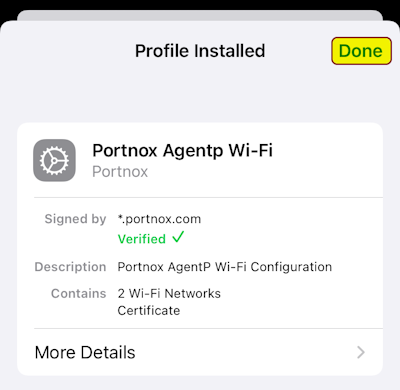Image resolution: width=400 pixels, height=390 pixels.
Task: Click the Description label
Action: (x=70, y=267)
